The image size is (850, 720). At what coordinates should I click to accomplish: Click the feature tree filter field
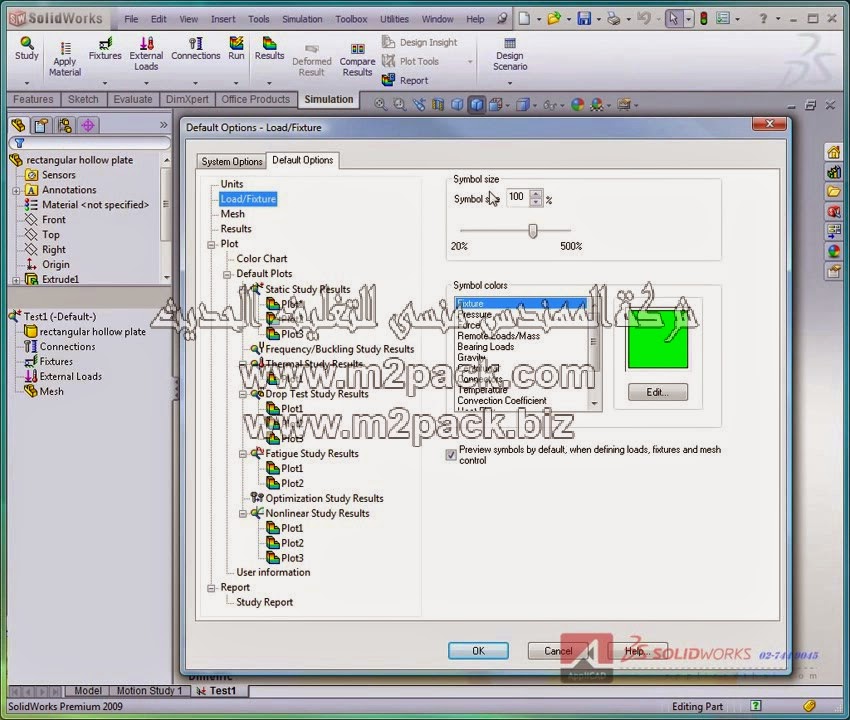[x=89, y=143]
